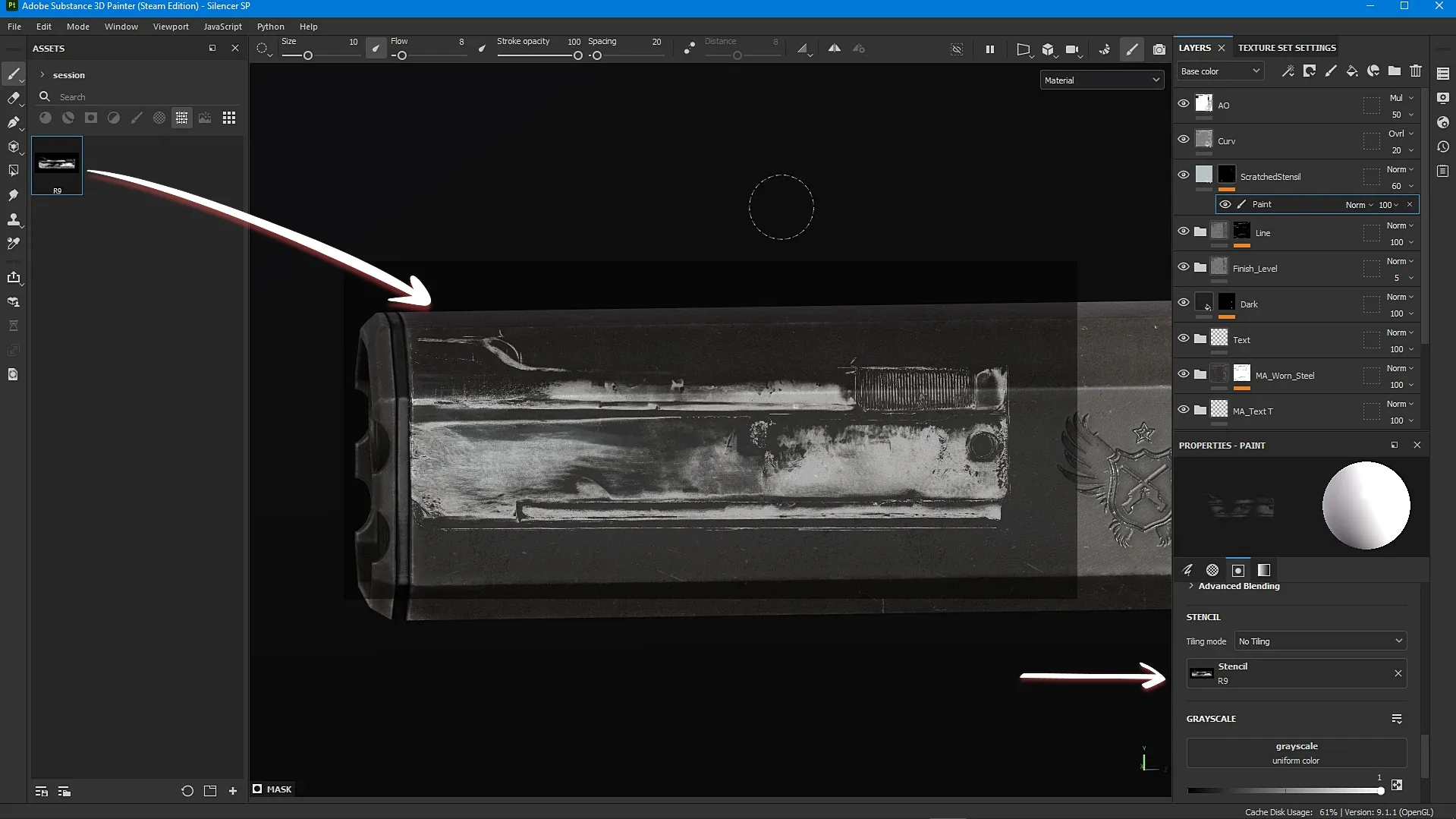This screenshot has height=819, width=1456.
Task: Select the Smudge tool
Action: point(14,195)
